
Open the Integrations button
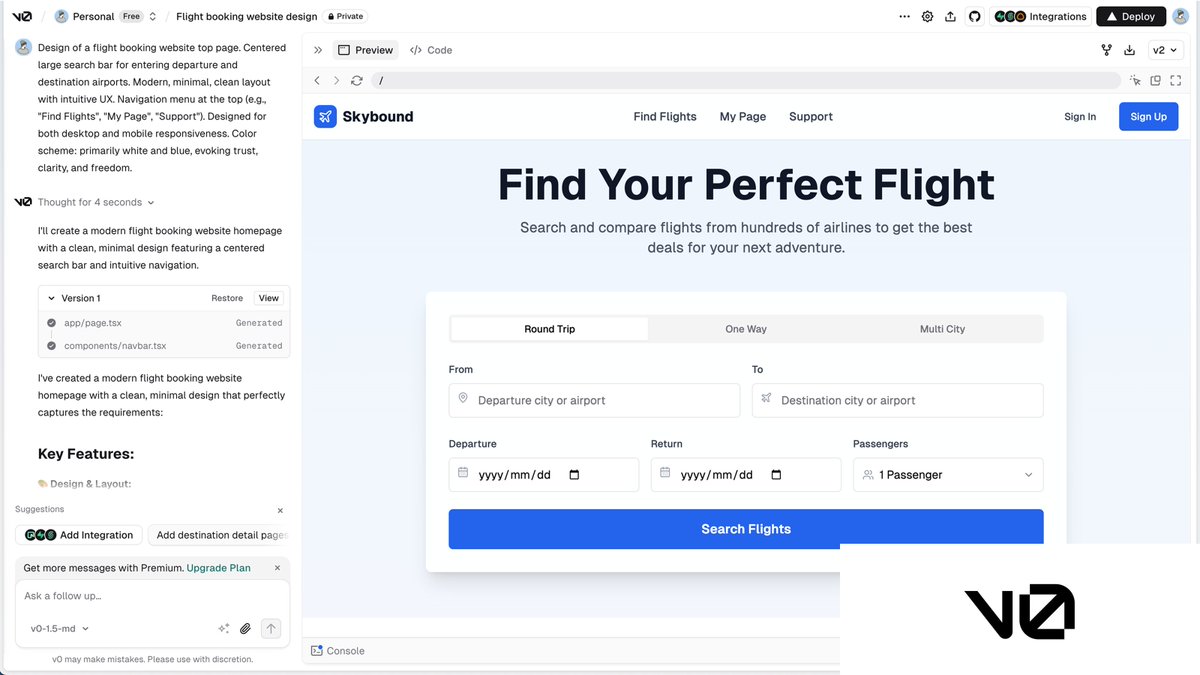coord(1040,16)
